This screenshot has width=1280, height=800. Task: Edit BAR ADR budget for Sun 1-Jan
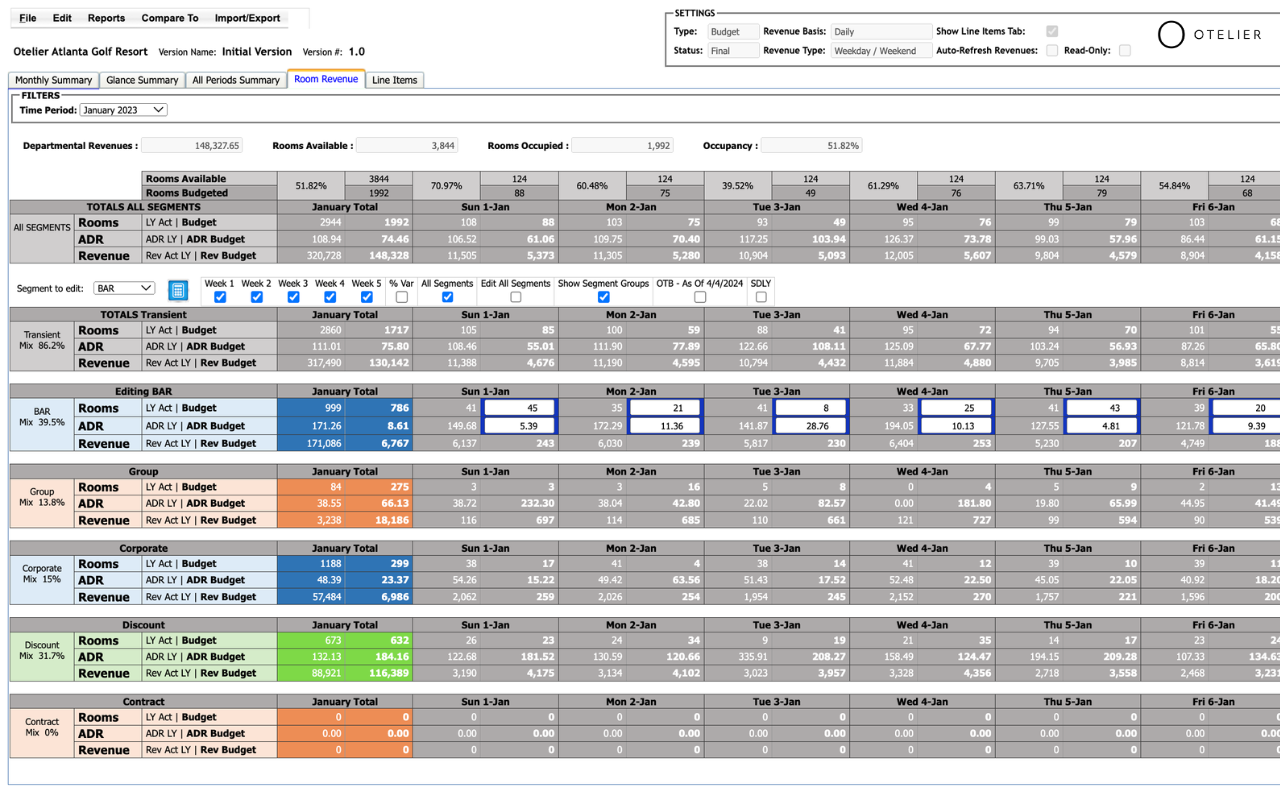[x=519, y=426]
